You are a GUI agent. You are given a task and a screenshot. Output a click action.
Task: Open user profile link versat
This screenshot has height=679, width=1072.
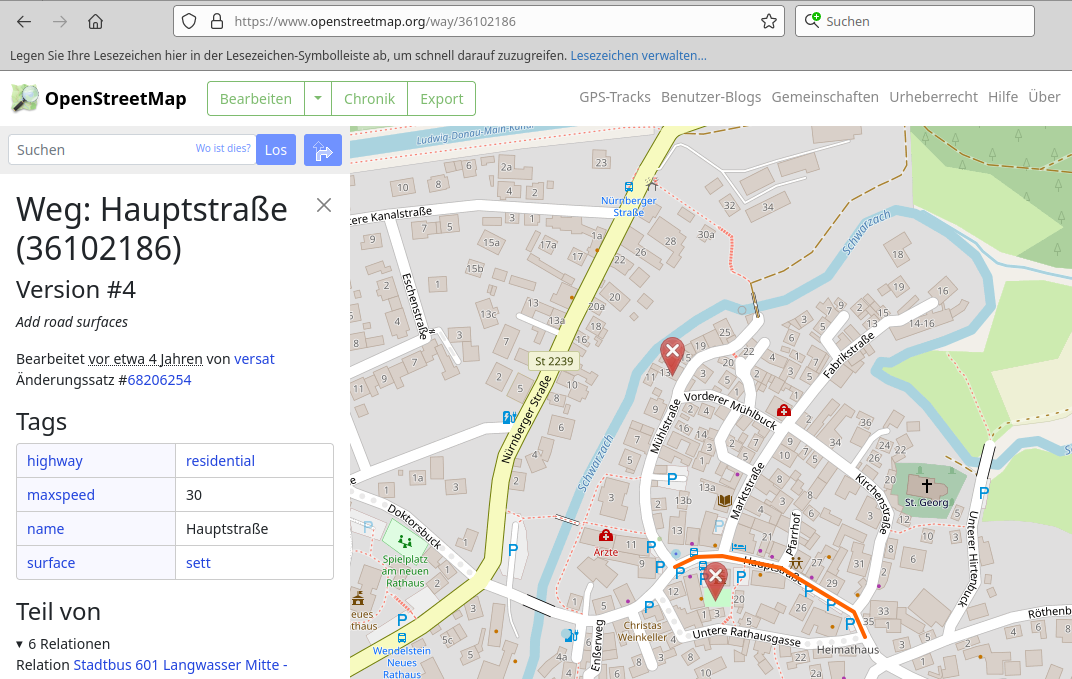(x=254, y=359)
